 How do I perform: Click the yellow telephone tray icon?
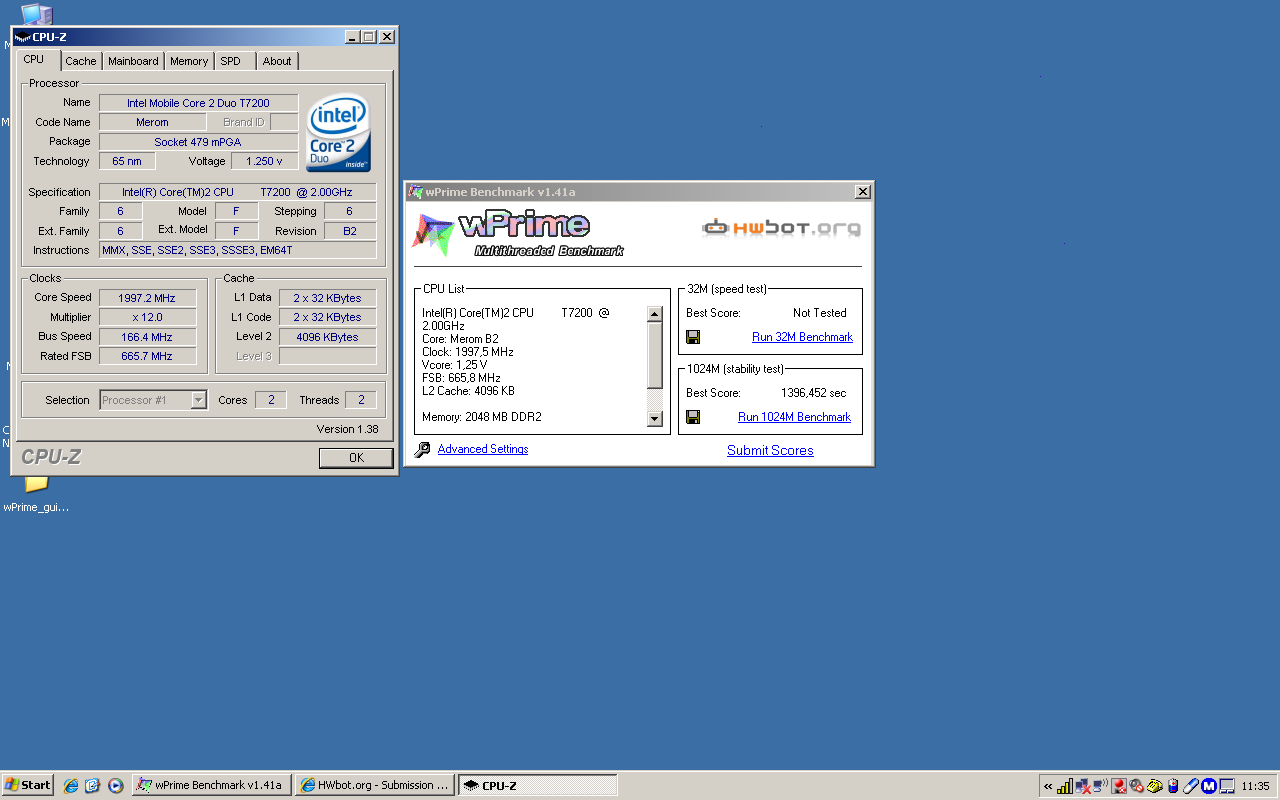1155,786
